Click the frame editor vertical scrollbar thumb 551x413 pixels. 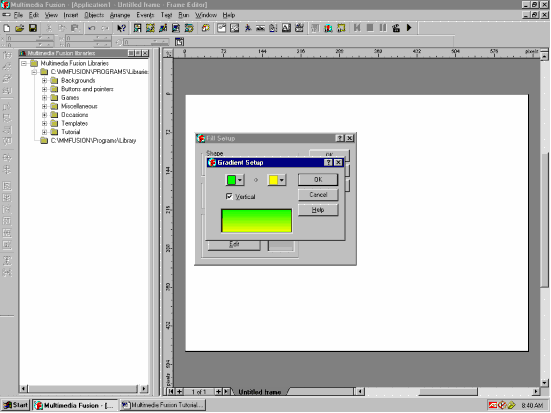[544, 220]
